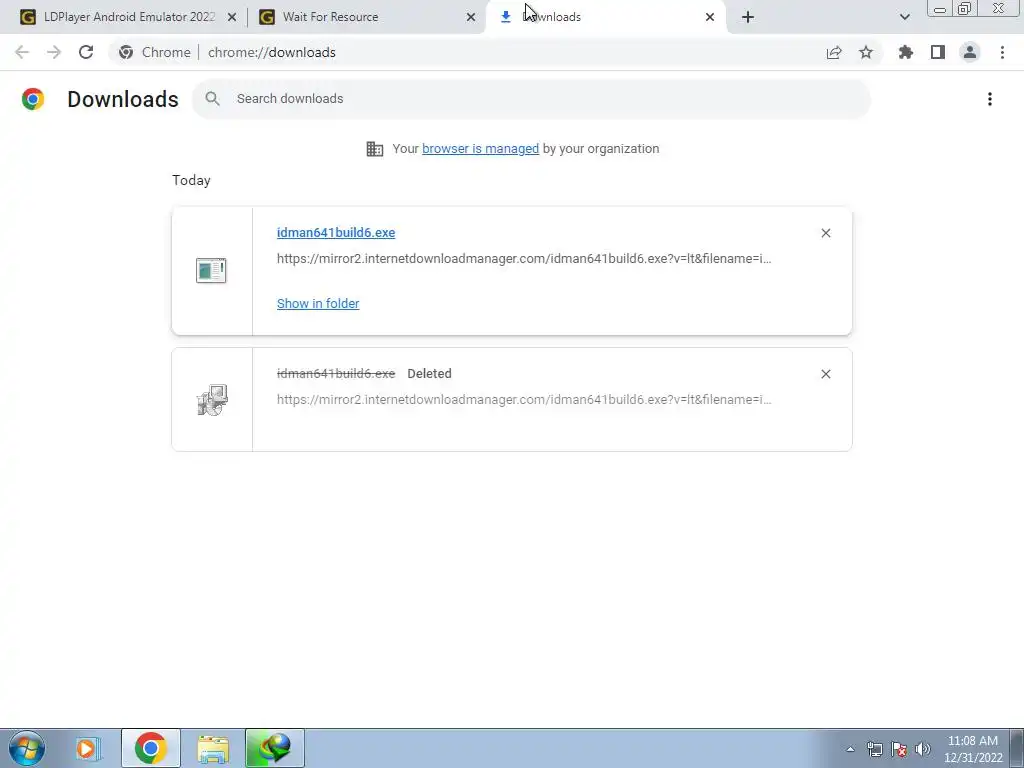Open the side panel icon

click(938, 52)
